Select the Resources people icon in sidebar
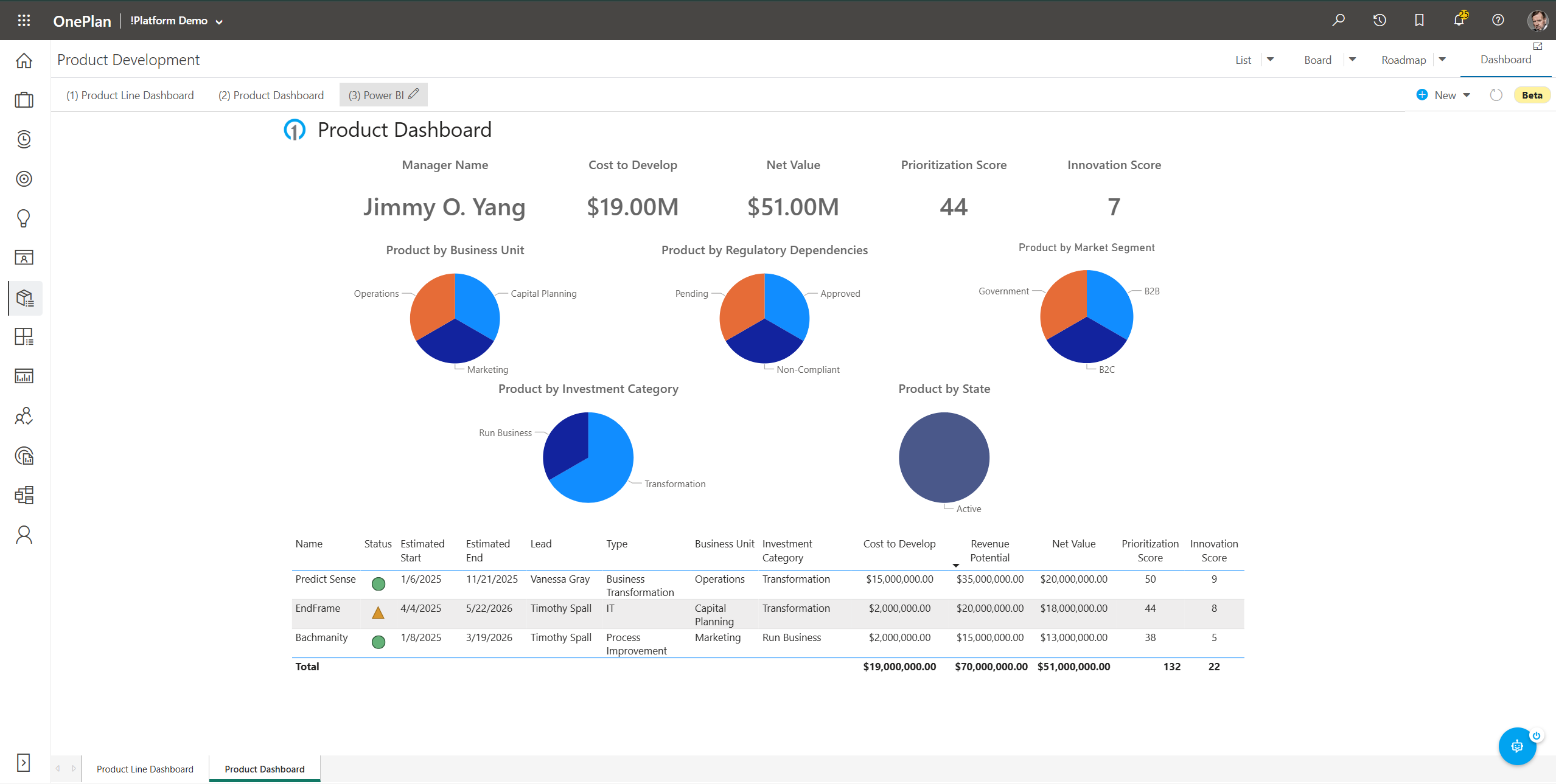Screen dimensions: 1556x784 point(24,416)
